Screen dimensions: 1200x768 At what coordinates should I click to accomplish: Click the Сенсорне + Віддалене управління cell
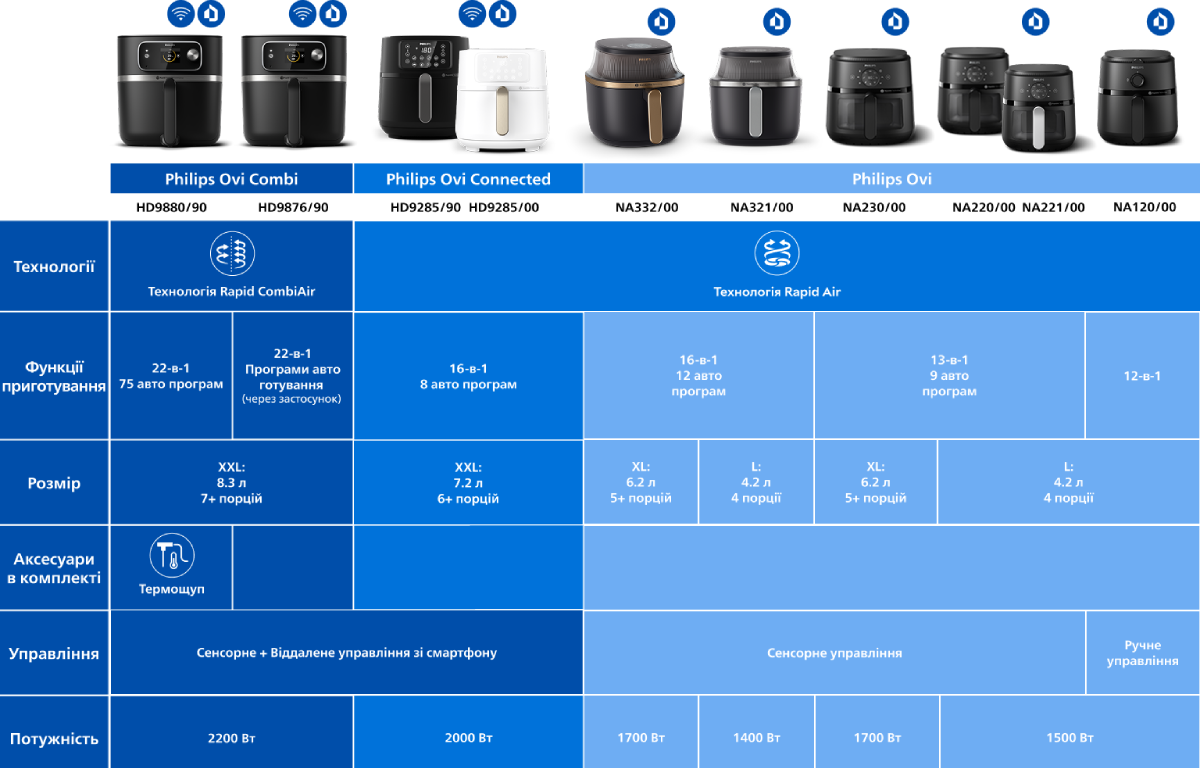point(347,653)
